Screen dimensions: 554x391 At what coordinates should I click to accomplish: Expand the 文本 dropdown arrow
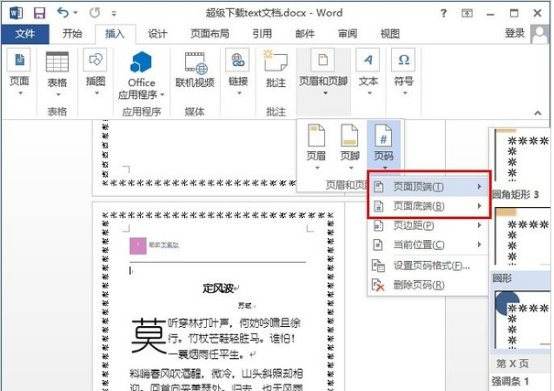[x=370, y=93]
